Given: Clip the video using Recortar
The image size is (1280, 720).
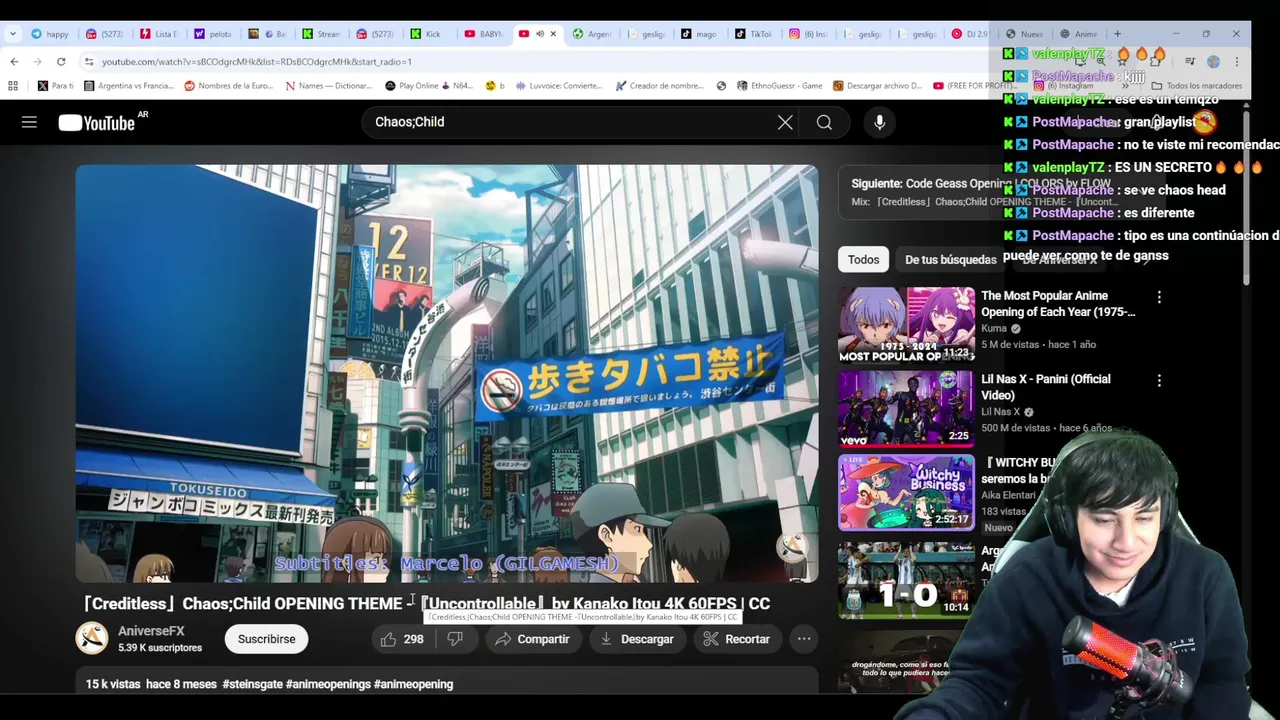Looking at the screenshot, I should [x=736, y=639].
